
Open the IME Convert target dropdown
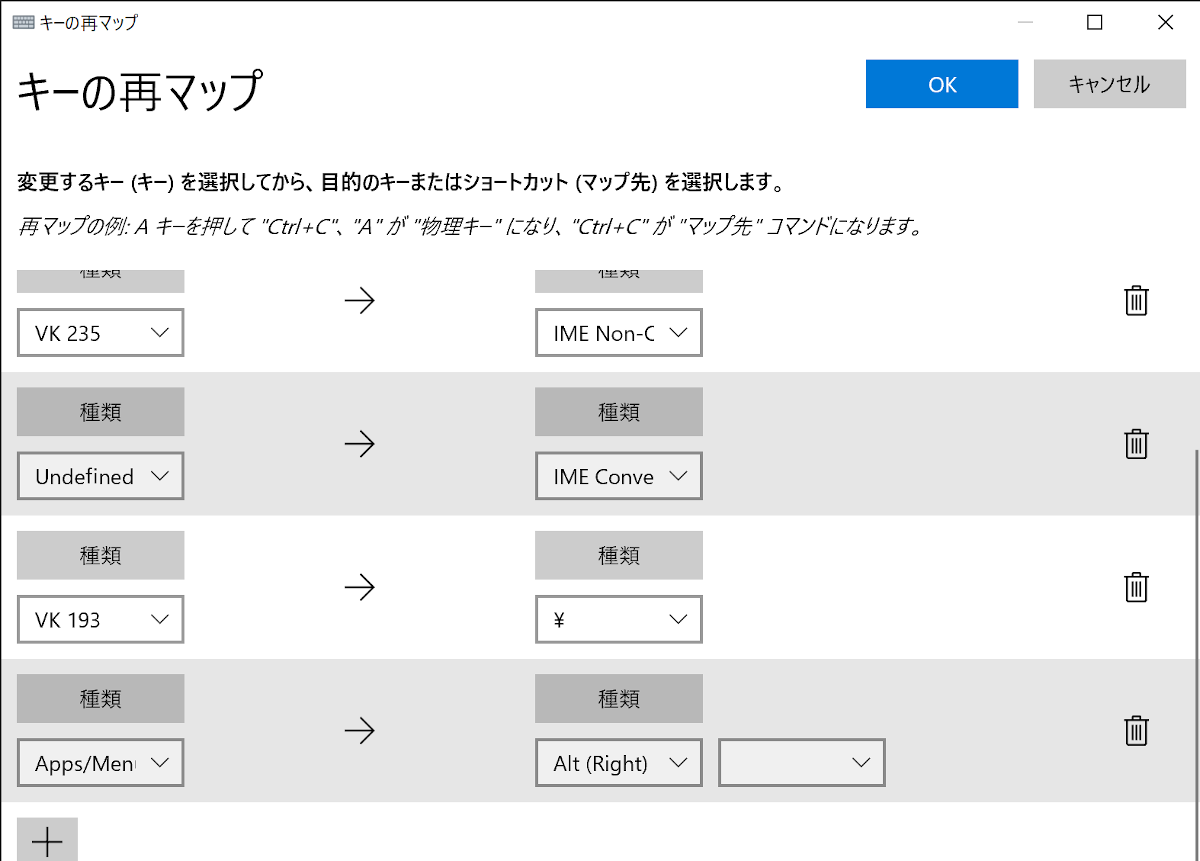click(618, 476)
